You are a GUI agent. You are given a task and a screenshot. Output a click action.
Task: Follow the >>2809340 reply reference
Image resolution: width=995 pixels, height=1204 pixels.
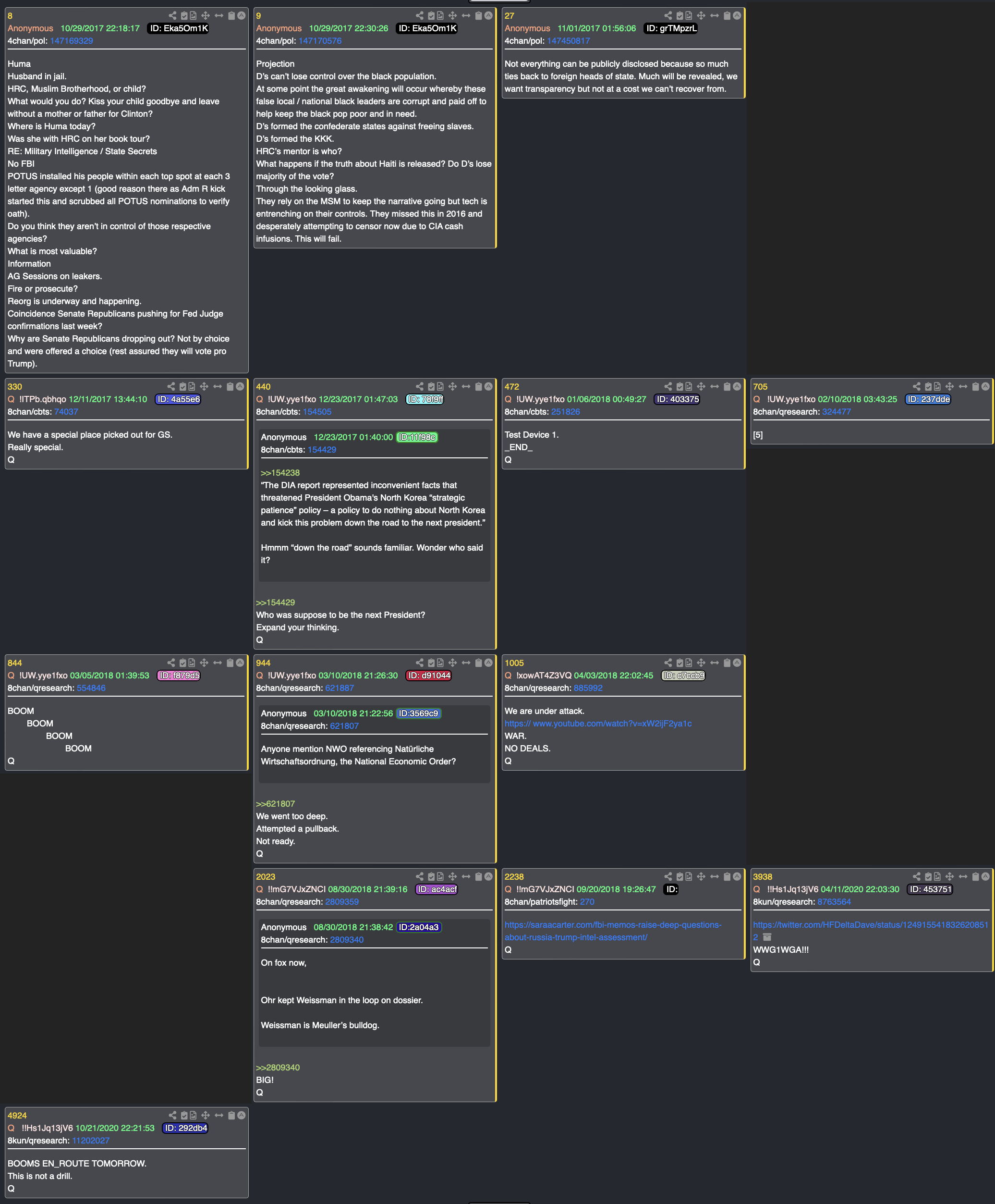[278, 1068]
